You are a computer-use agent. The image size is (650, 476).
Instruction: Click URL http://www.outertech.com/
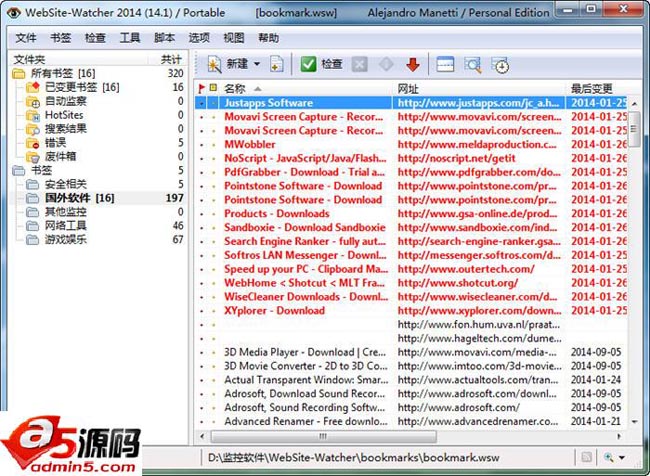[466, 269]
